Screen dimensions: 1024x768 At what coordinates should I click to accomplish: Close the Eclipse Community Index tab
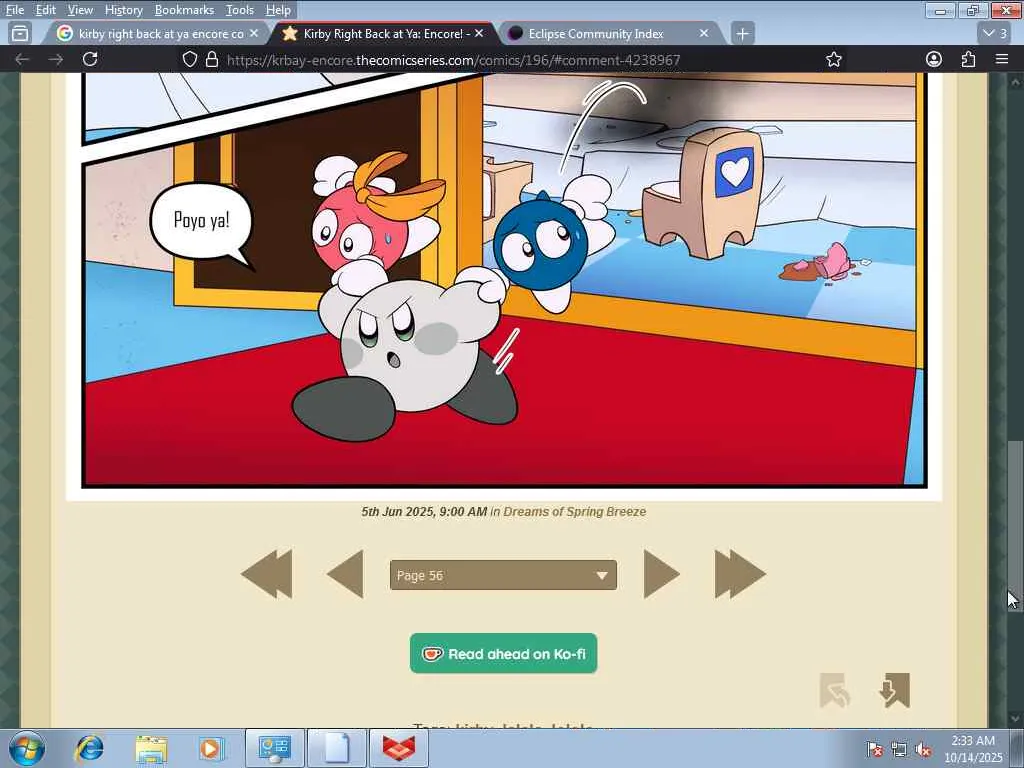click(704, 33)
